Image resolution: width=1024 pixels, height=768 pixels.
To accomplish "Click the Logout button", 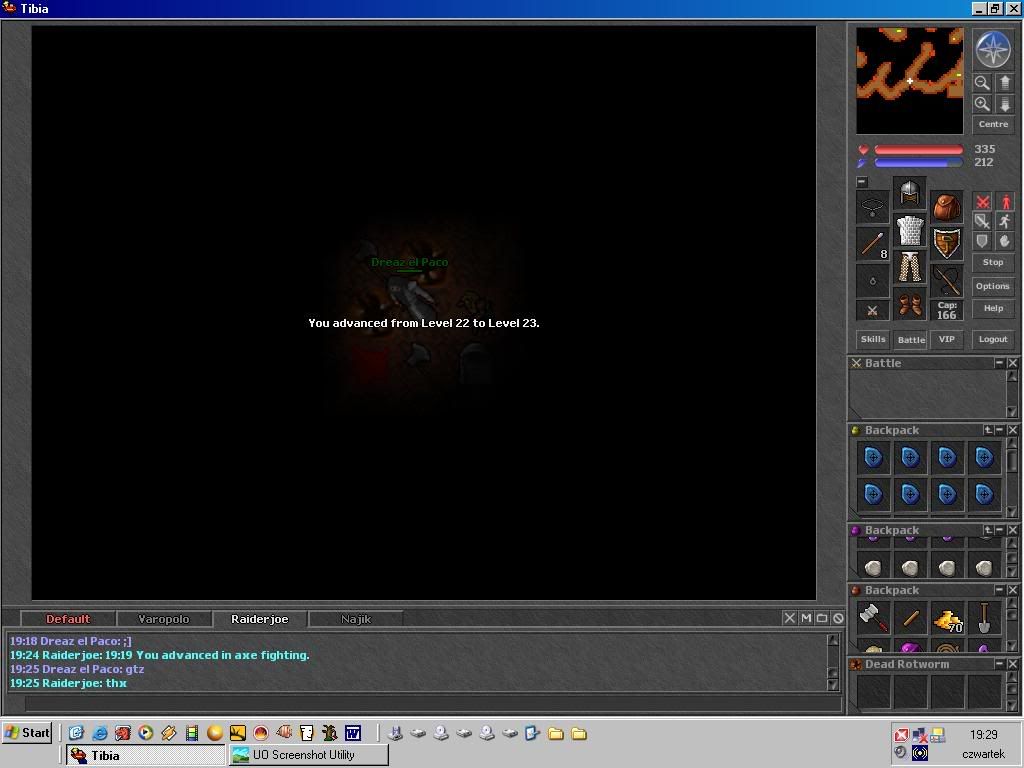I will [993, 339].
